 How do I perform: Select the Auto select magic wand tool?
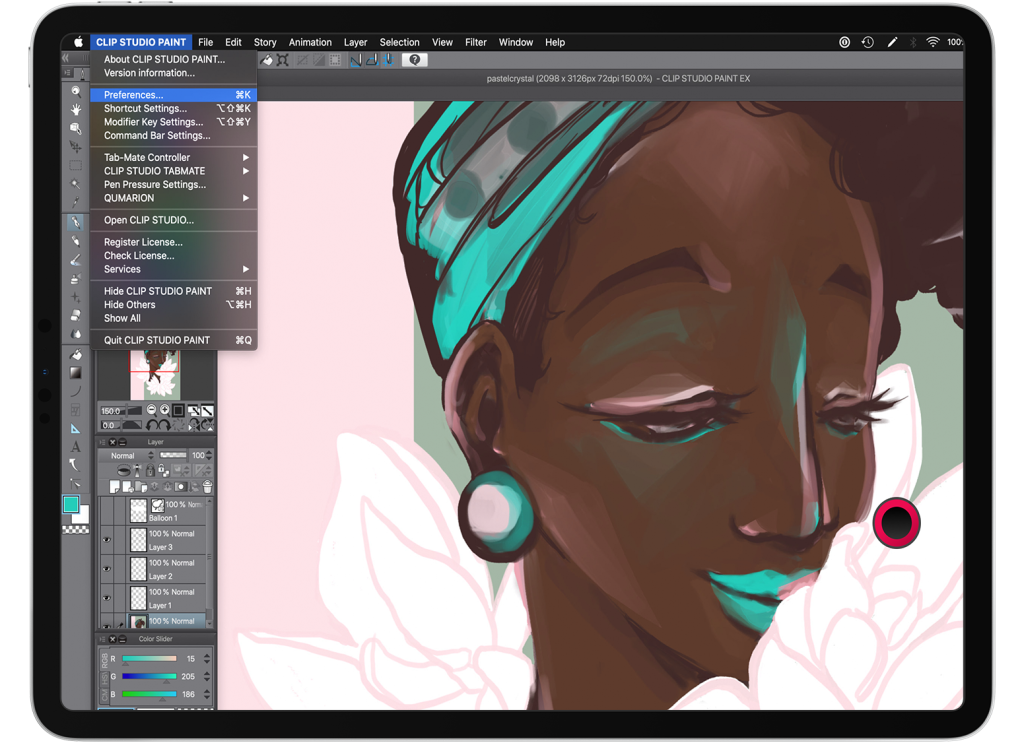click(x=76, y=184)
